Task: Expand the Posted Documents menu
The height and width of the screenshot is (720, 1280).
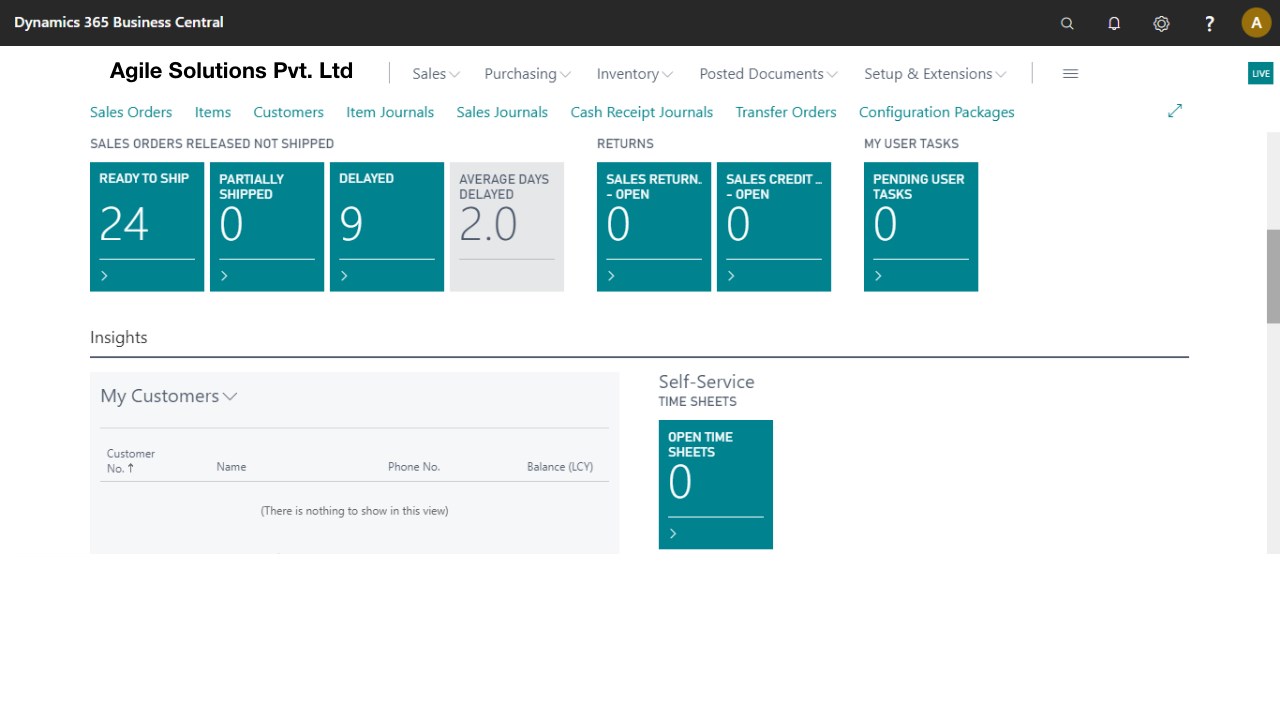Action: pos(769,74)
